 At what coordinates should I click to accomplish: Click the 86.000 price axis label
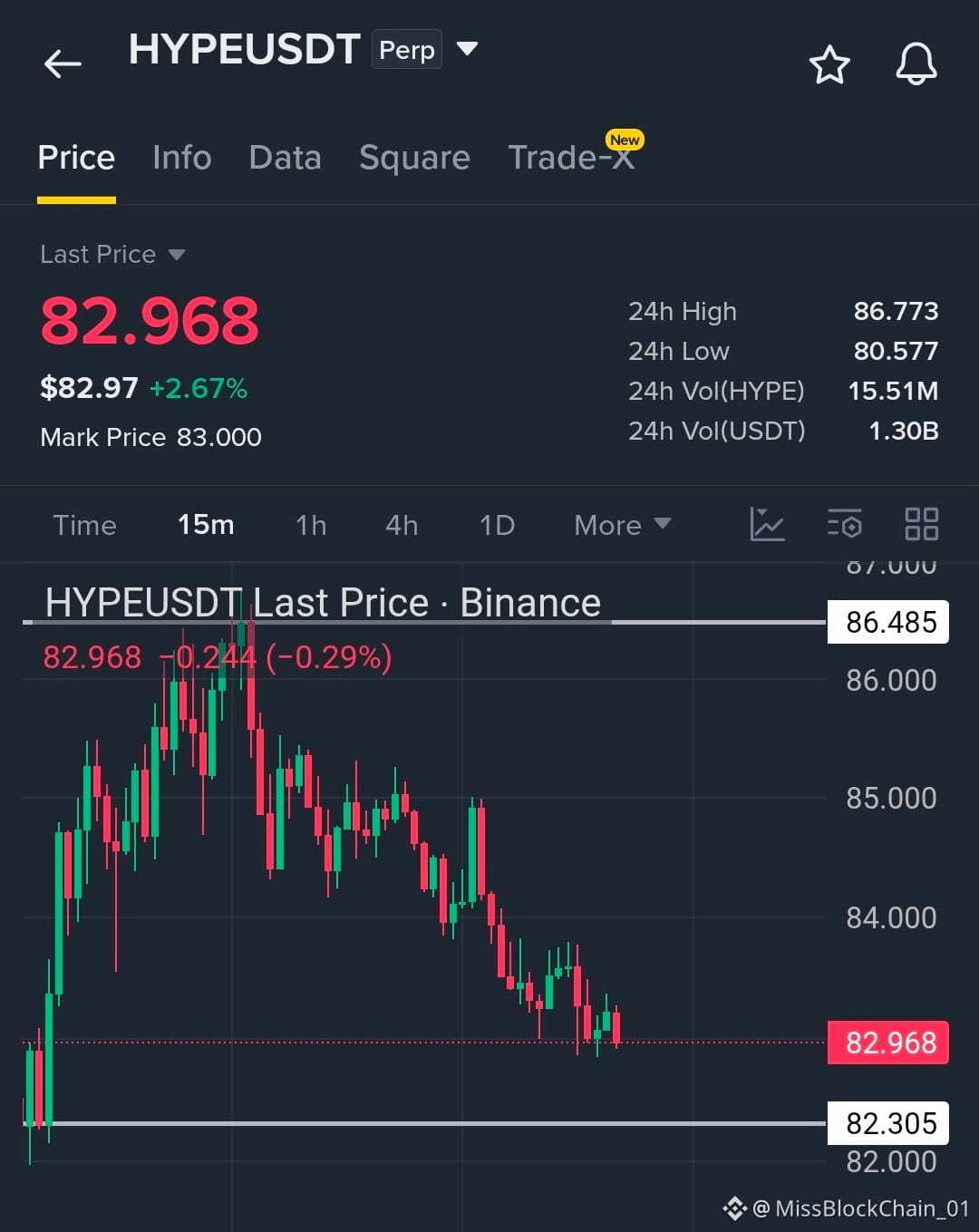click(x=891, y=681)
